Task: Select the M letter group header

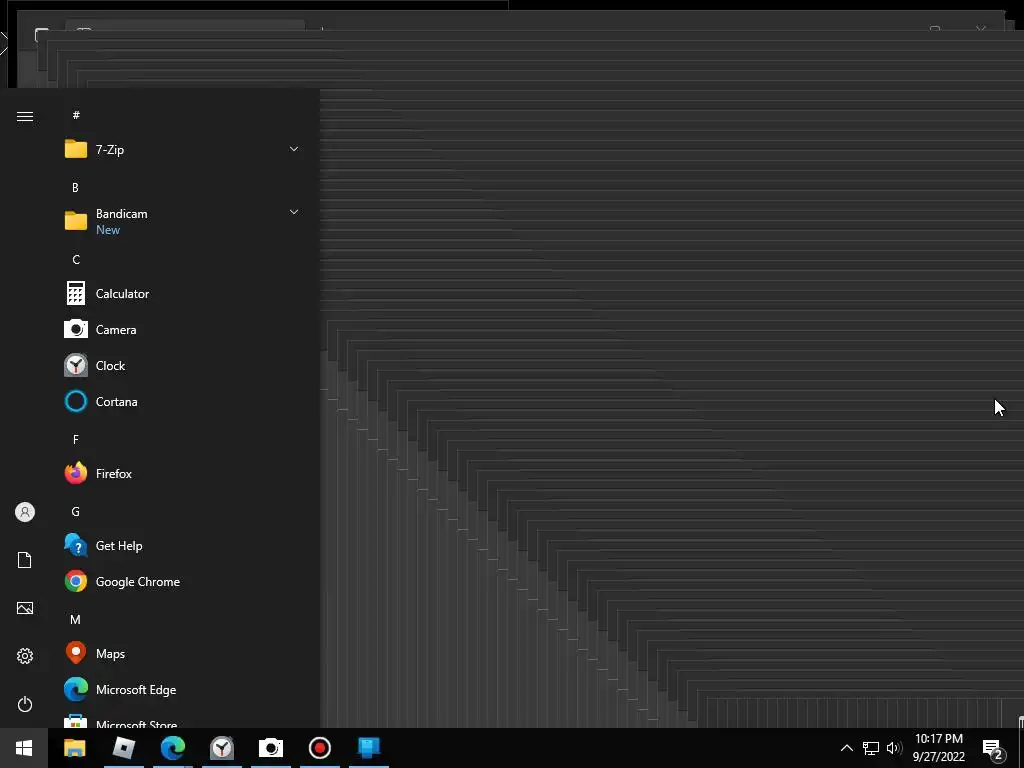Action: [x=76, y=620]
